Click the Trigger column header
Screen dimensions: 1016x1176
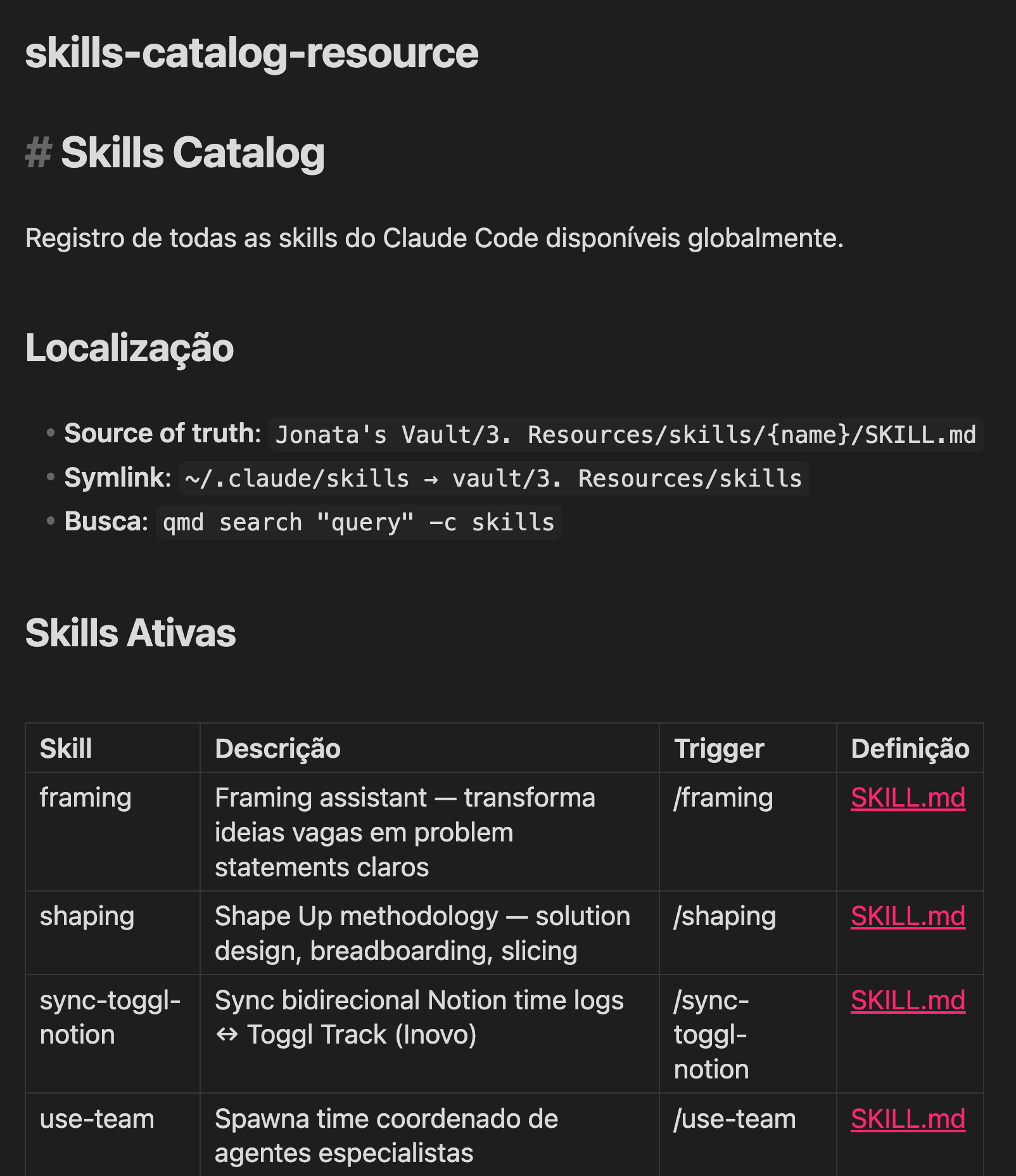point(718,748)
